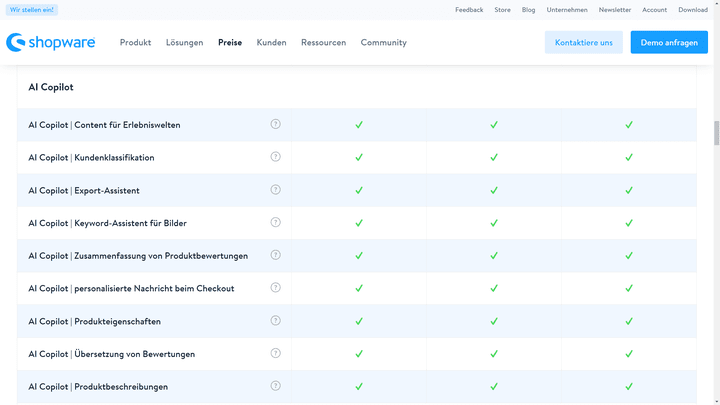Image resolution: width=720 pixels, height=405 pixels.
Task: Open the Newsletter link
Action: 615,10
